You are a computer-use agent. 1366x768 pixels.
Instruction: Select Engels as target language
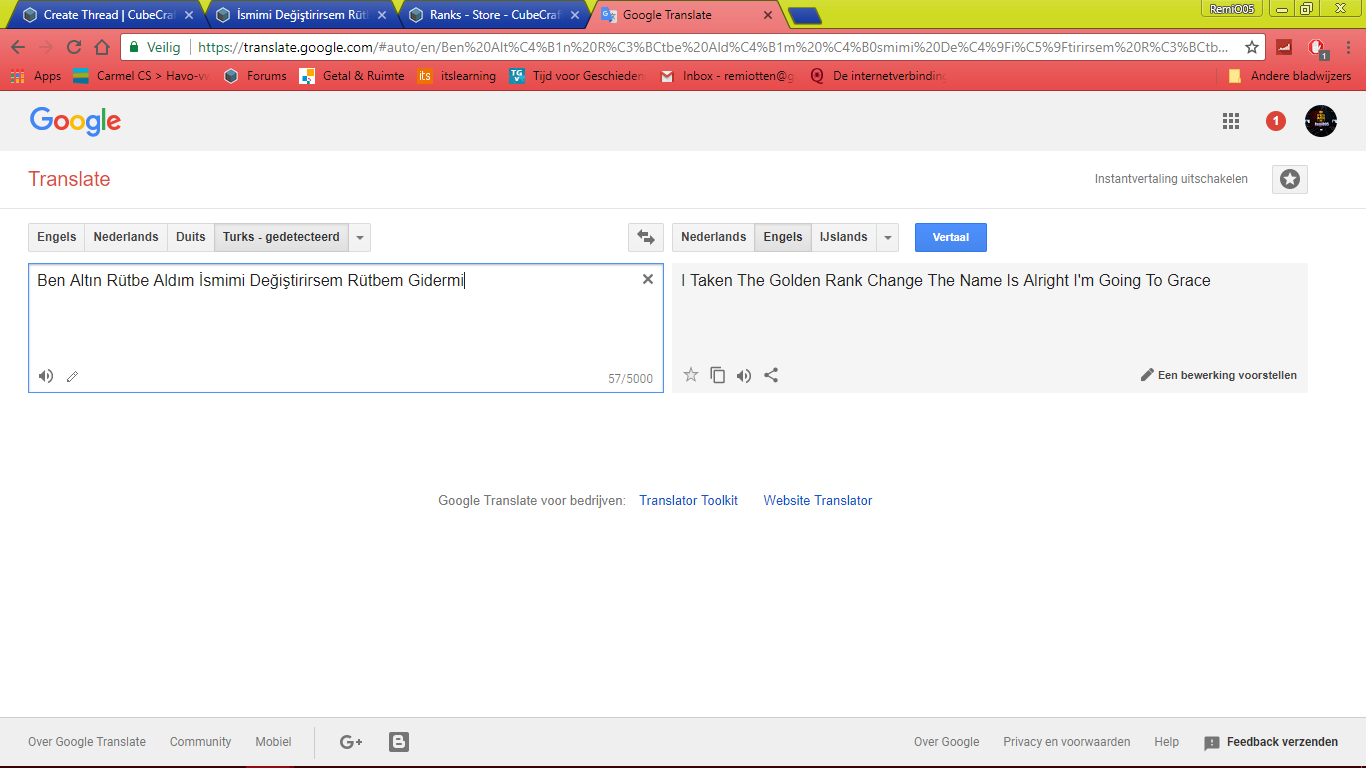pos(783,237)
